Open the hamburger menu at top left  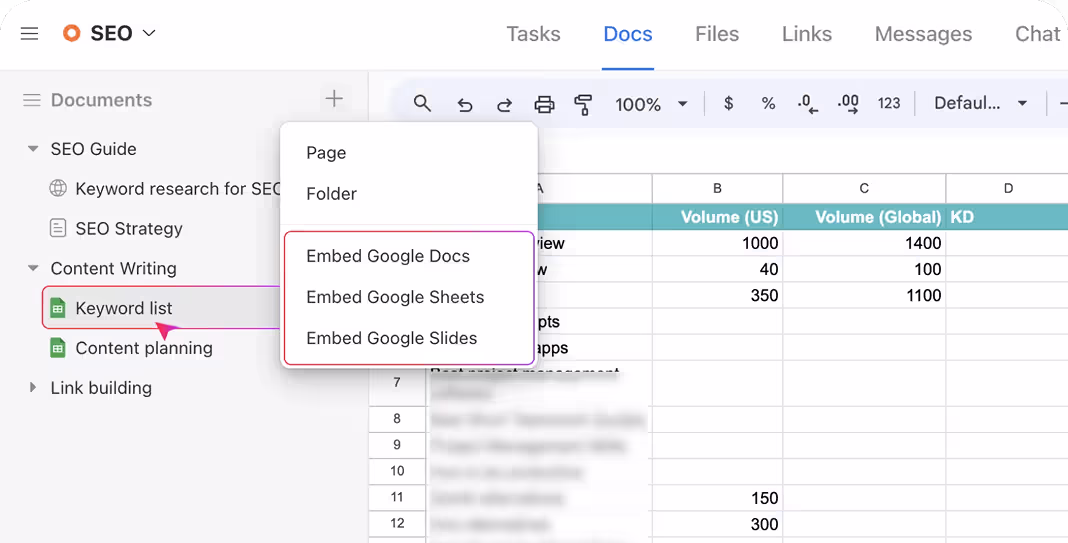point(30,34)
